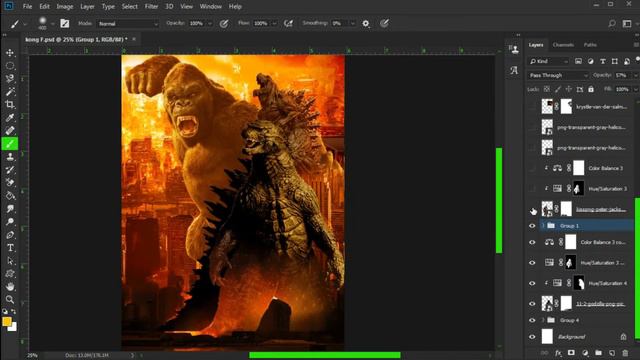Select the Crop tool
This screenshot has width=640, height=360.
[x=10, y=104]
